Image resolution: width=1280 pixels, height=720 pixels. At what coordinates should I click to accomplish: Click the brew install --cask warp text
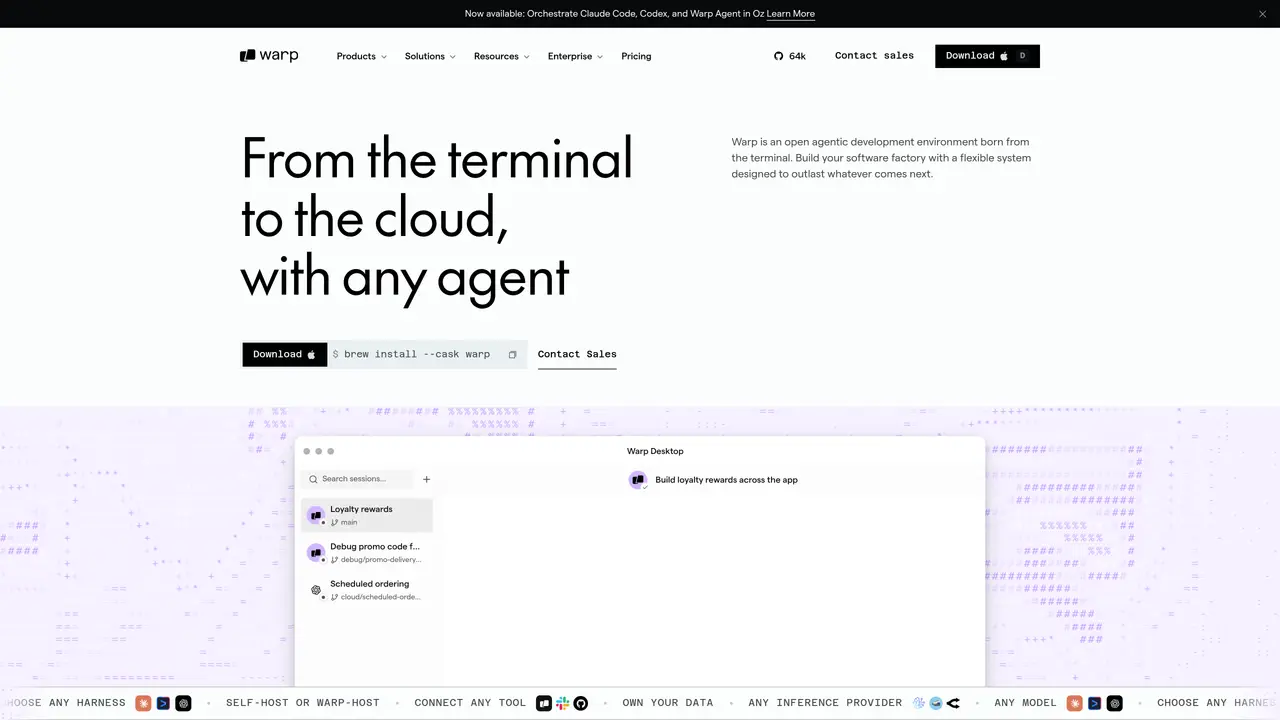pyautogui.click(x=417, y=354)
